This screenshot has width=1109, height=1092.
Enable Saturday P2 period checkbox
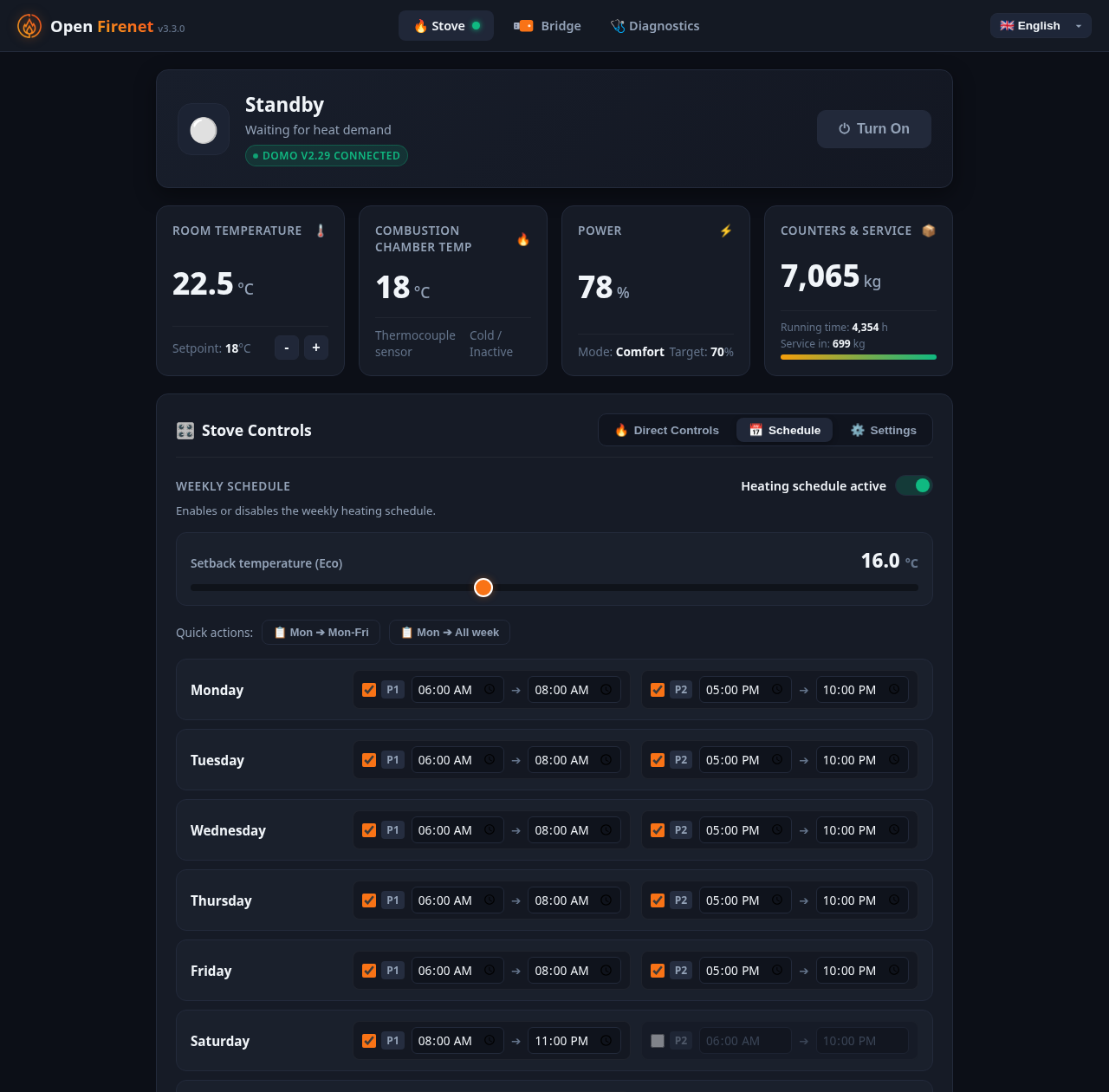click(658, 1041)
